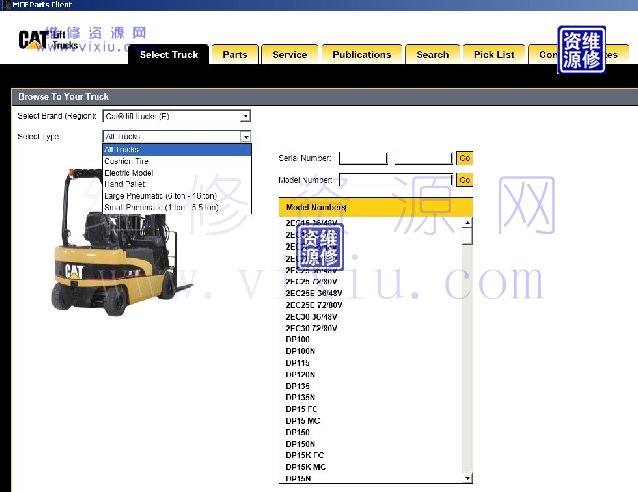Click Go next to Serial Number
This screenshot has height=492, width=638.
click(464, 158)
